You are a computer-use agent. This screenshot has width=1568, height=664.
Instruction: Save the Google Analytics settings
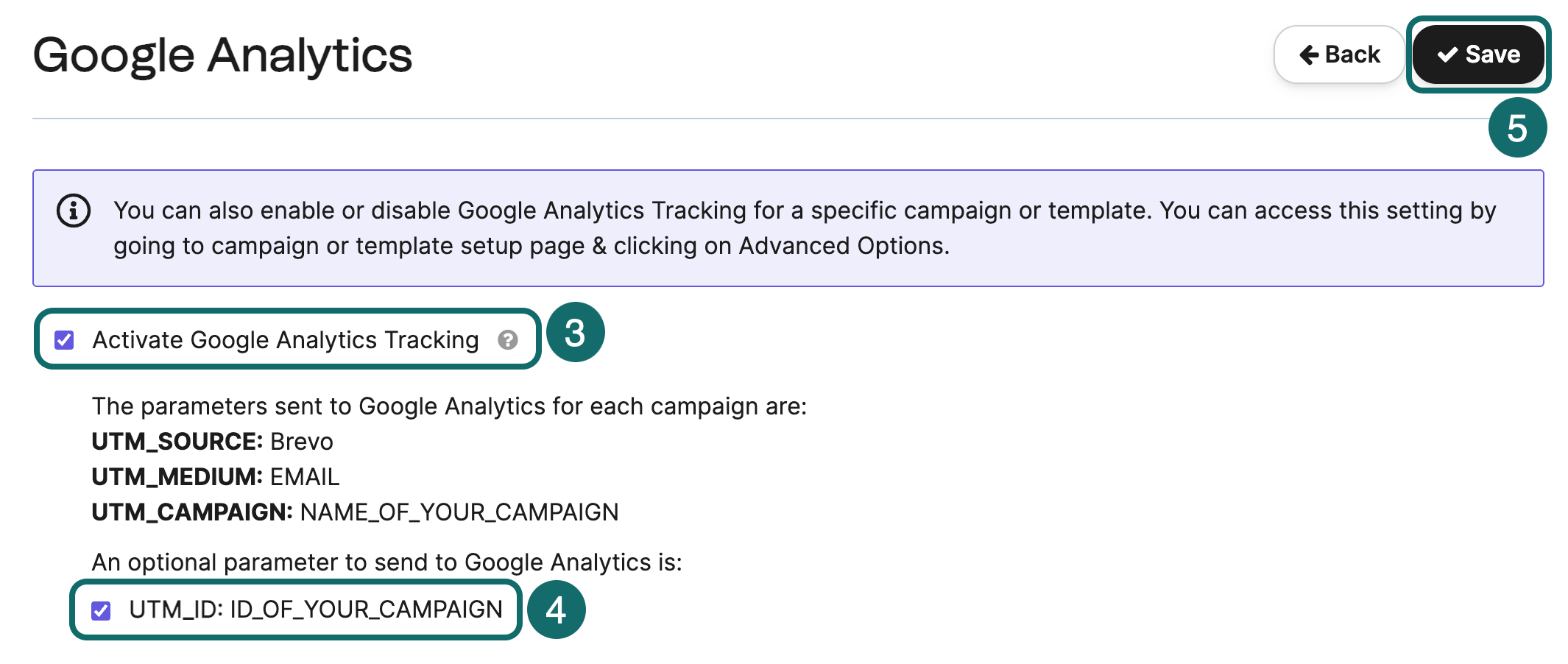(1478, 54)
